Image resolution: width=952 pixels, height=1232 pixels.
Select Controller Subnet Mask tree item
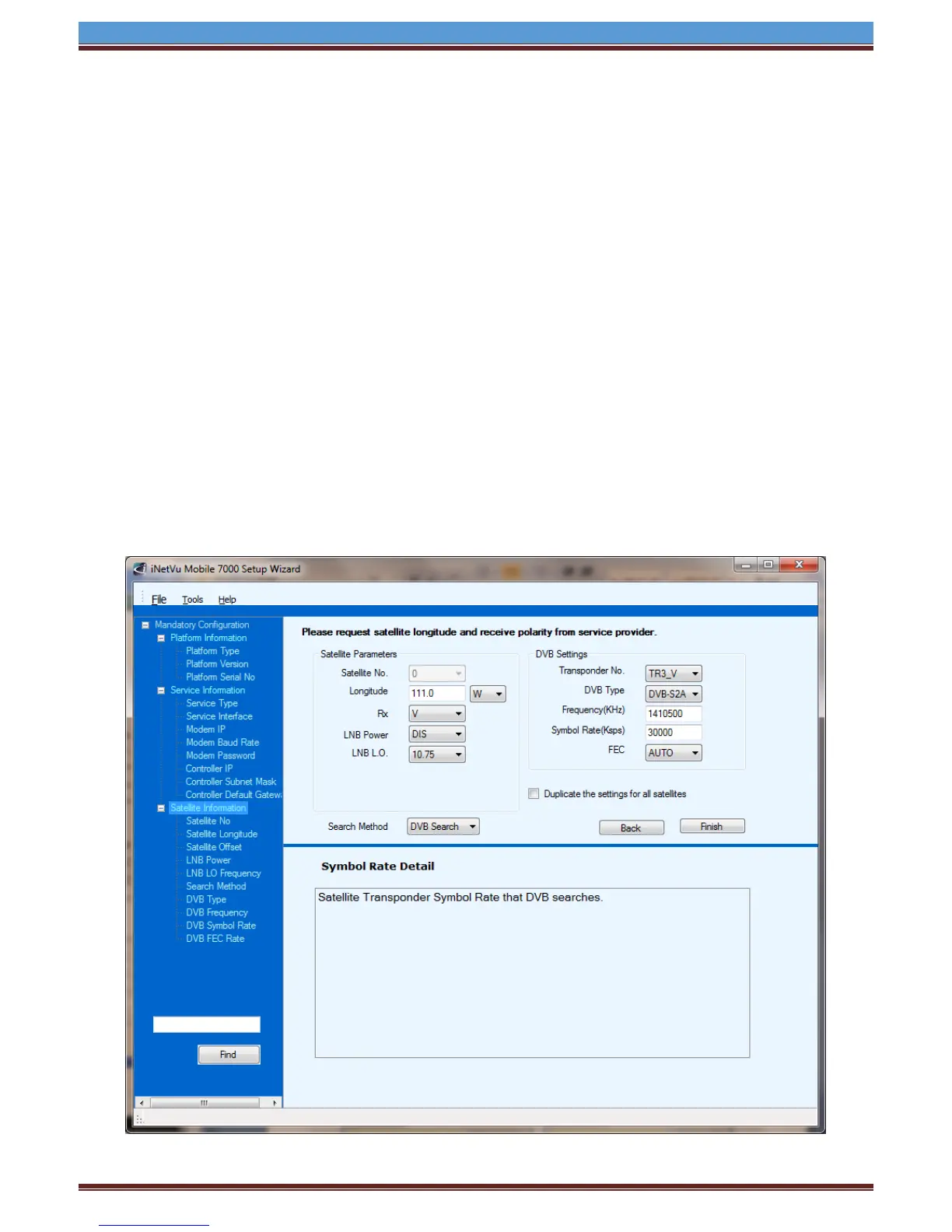tap(231, 782)
